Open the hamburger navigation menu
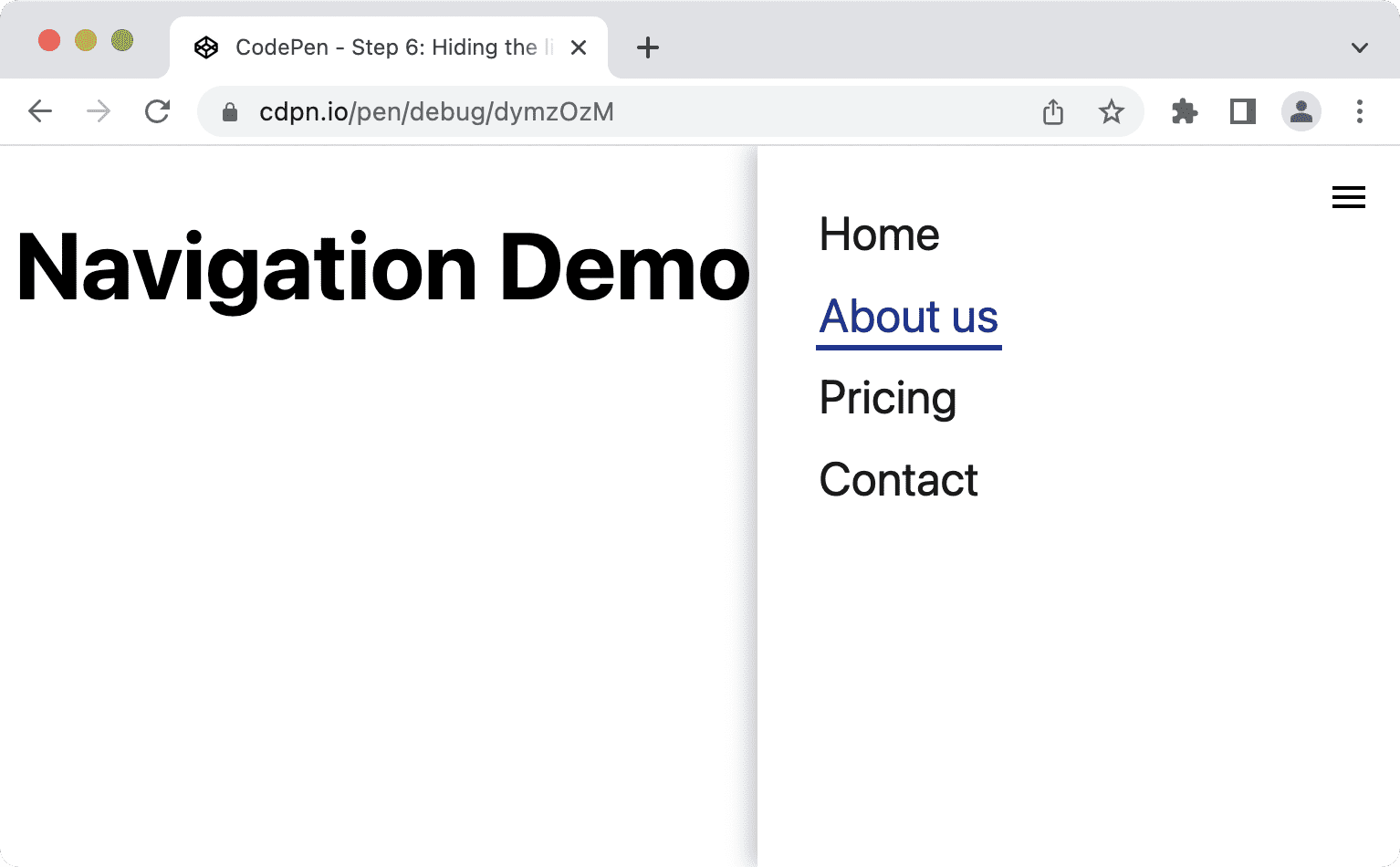Screen dimensions: 1400x867 [x=1348, y=196]
